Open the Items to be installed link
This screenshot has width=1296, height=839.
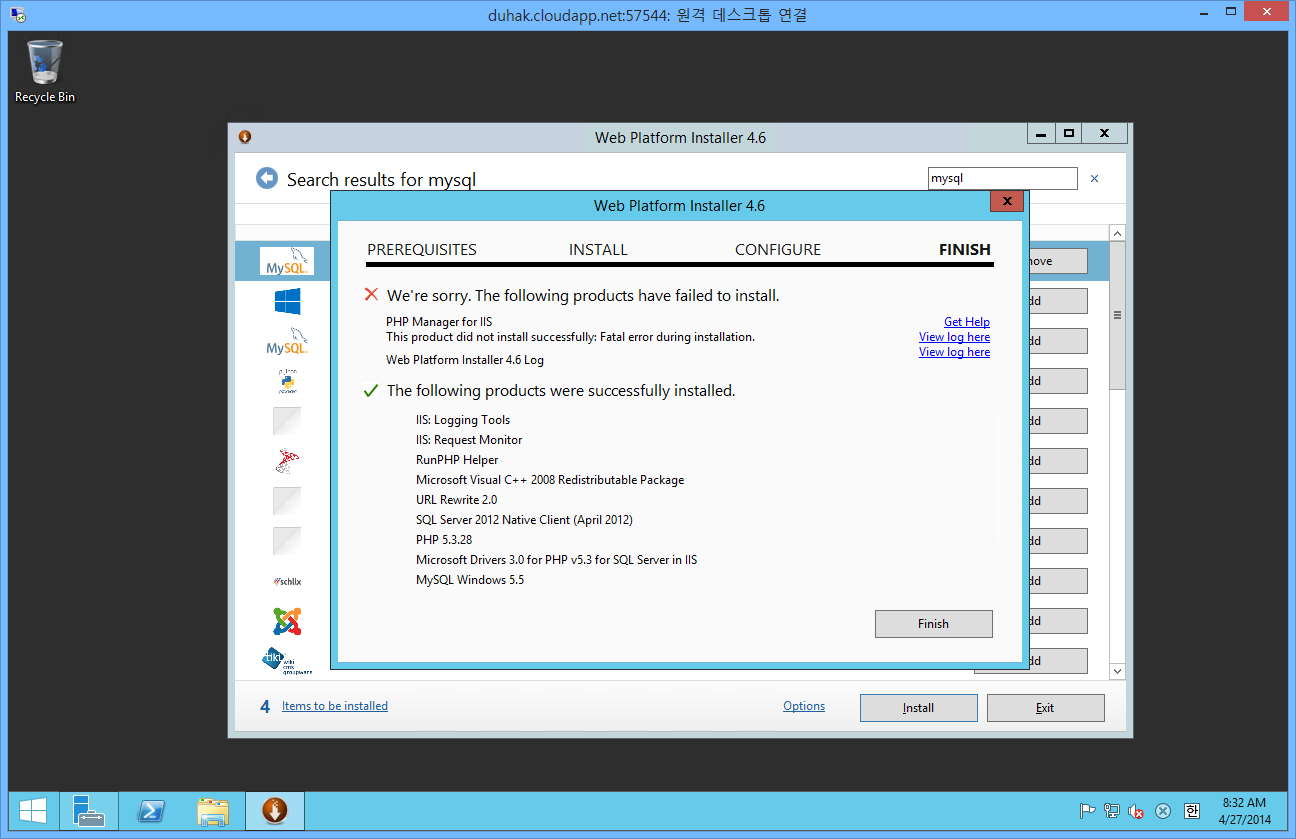pos(334,706)
